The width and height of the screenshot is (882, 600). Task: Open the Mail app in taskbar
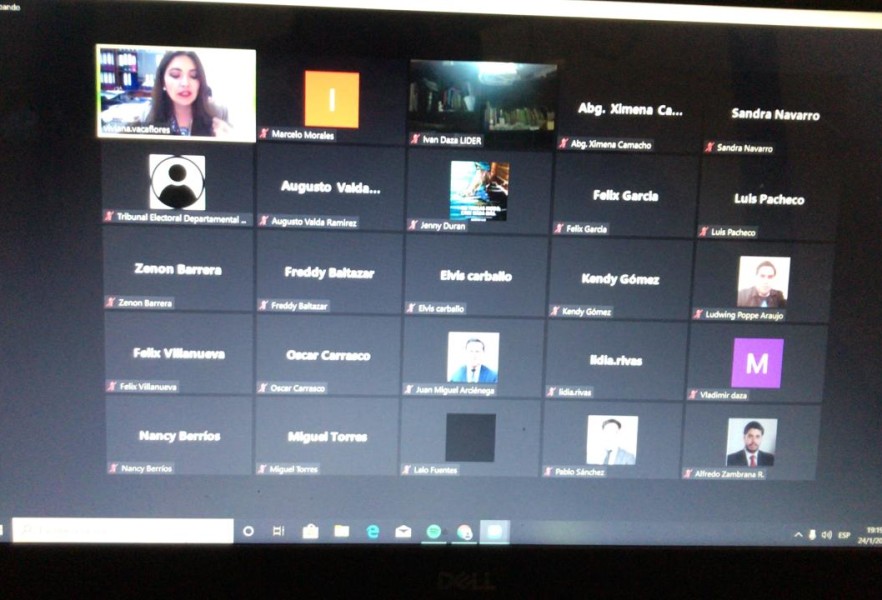[403, 532]
